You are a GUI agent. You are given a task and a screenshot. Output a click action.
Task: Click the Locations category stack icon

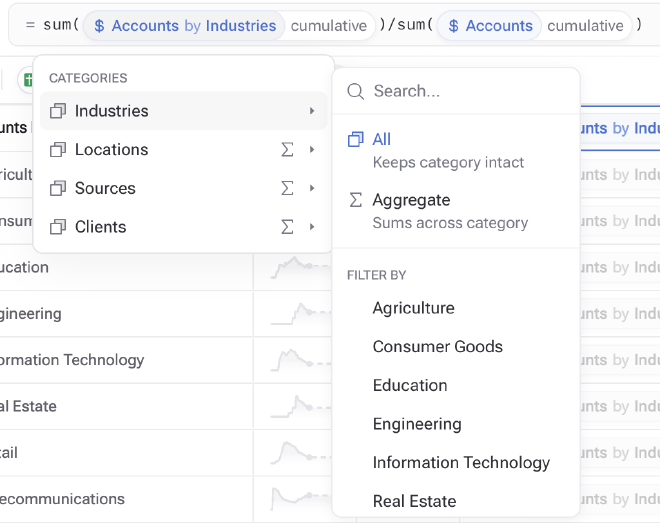pos(58,150)
